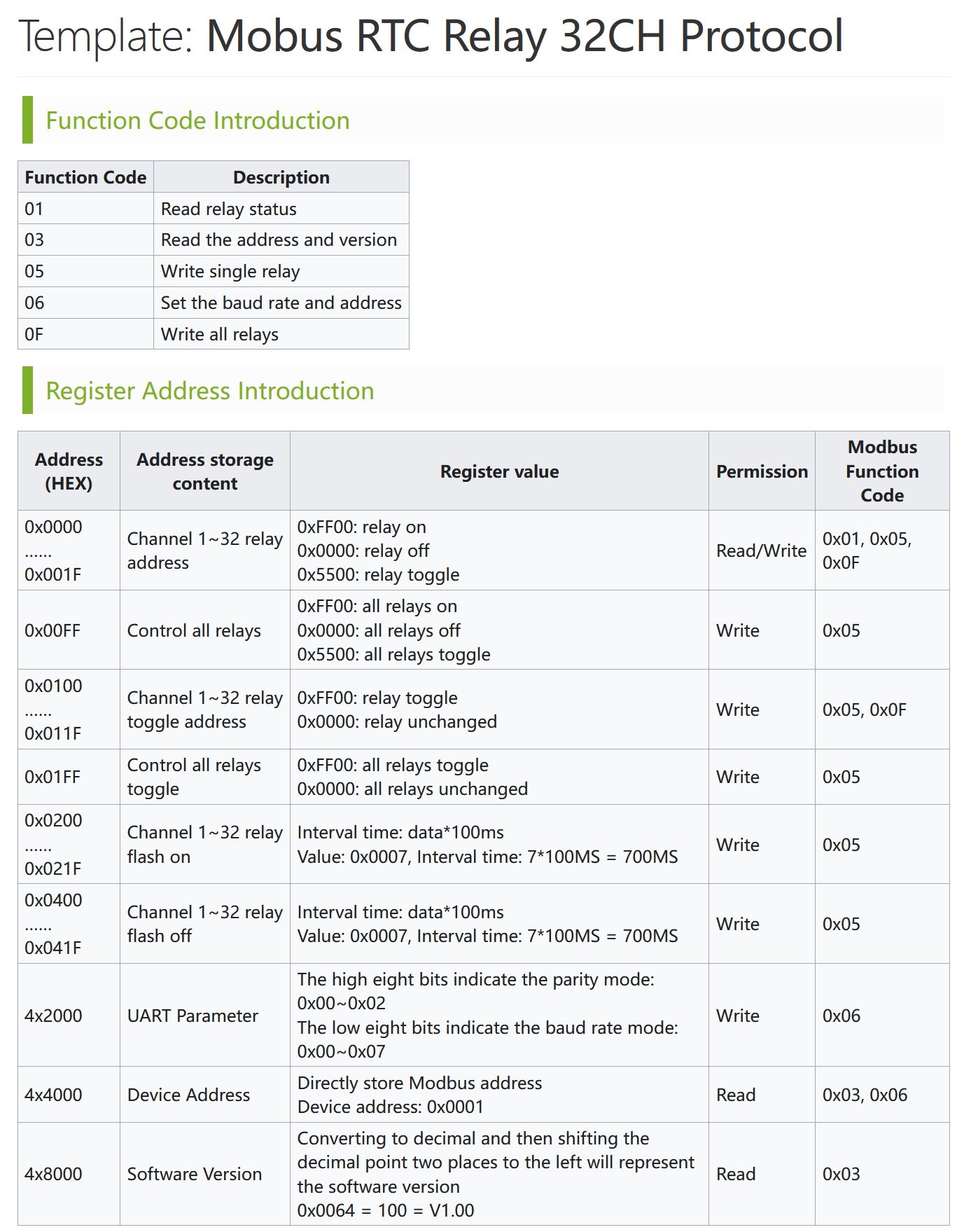This screenshot has height=1232, width=971.
Task: Click the "0F" function code cell
Action: 34,334
